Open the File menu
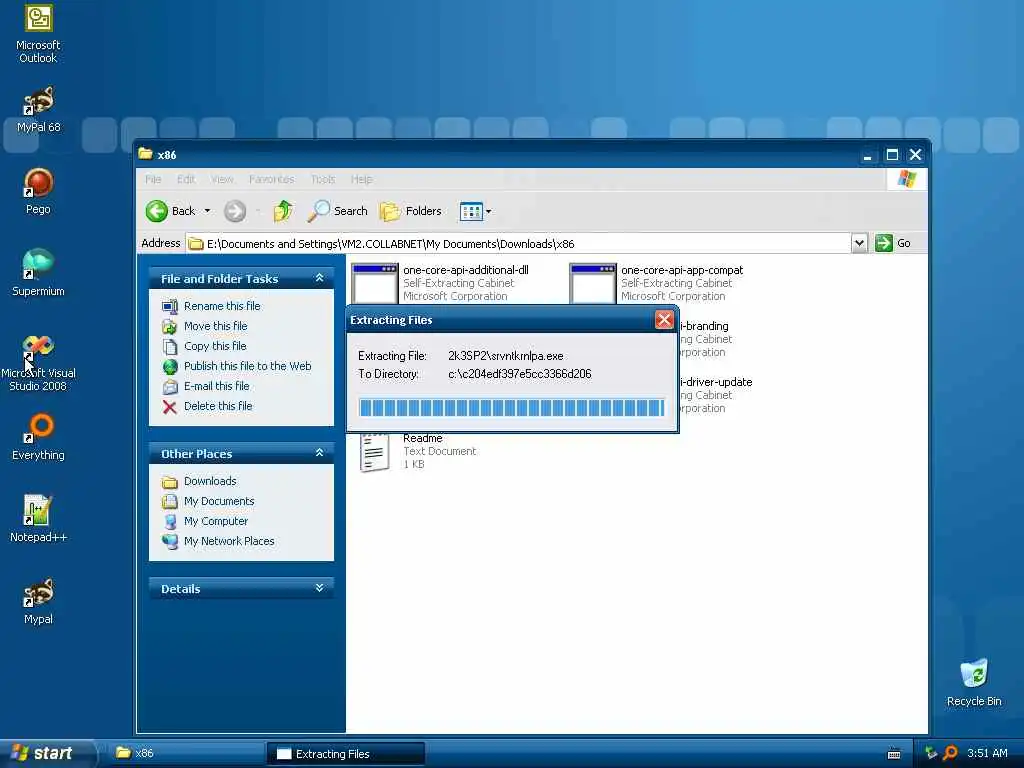The image size is (1024, 768). point(153,179)
